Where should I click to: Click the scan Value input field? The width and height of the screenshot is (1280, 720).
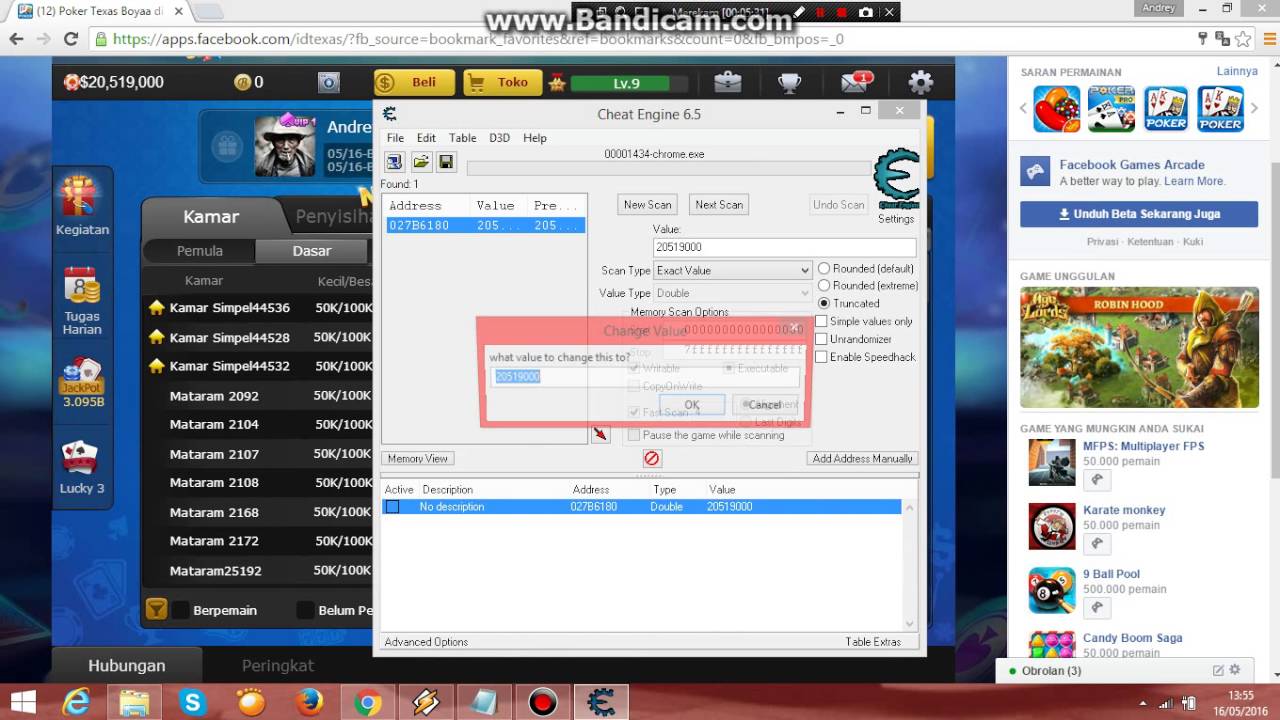(x=785, y=247)
